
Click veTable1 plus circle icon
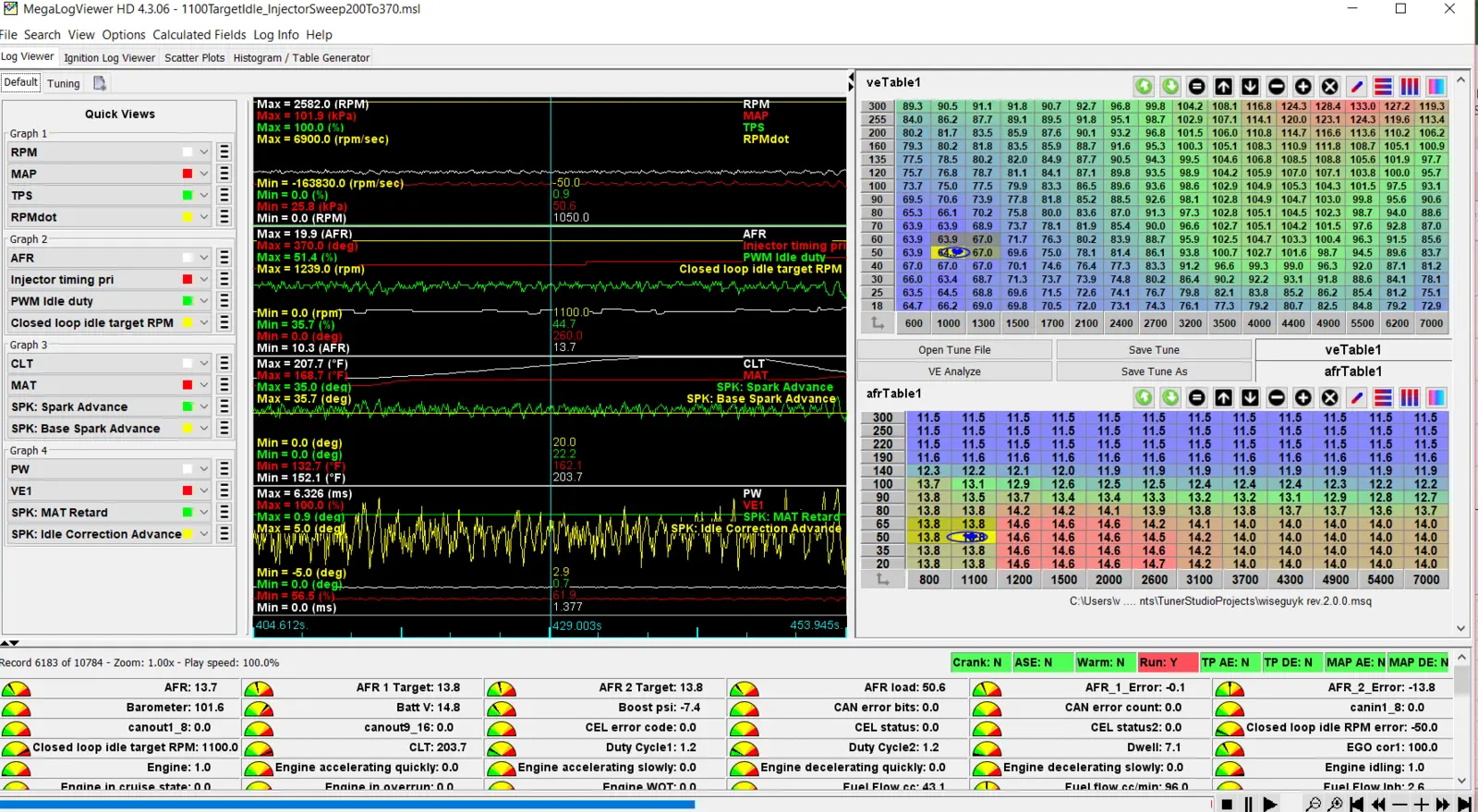[1303, 86]
